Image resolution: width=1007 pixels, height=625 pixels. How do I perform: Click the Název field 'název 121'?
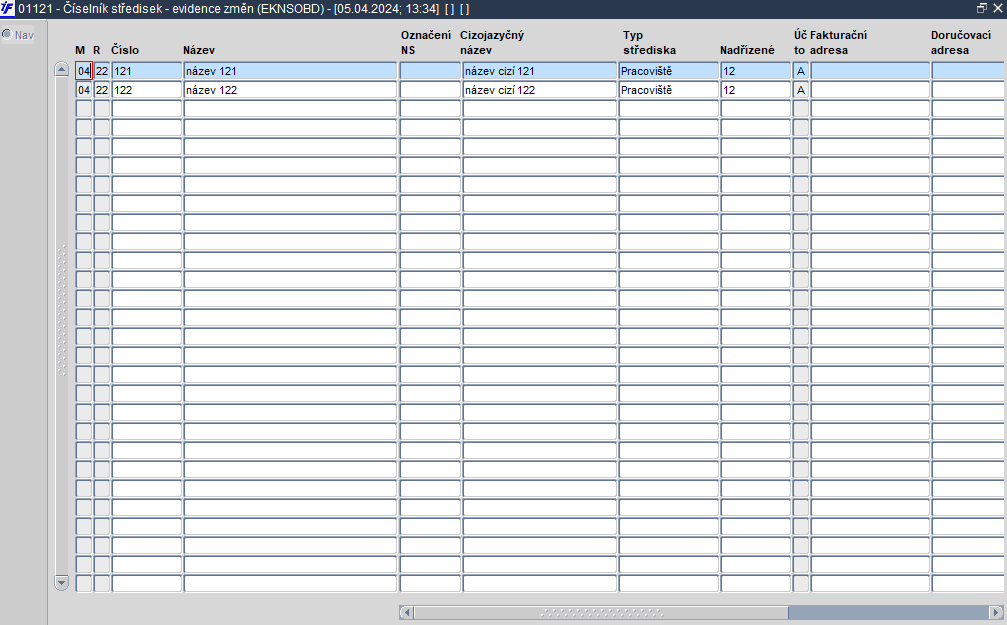click(x=290, y=71)
